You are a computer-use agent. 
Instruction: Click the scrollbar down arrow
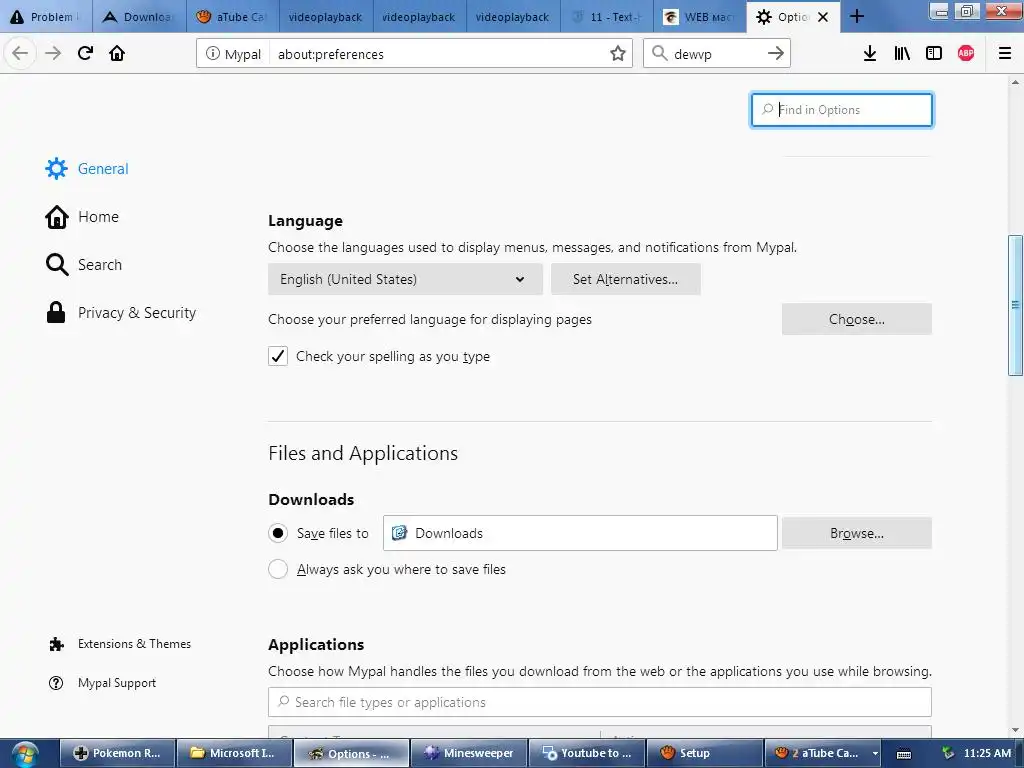(x=1015, y=730)
